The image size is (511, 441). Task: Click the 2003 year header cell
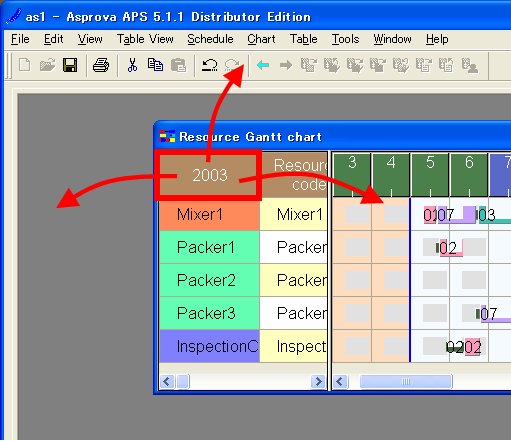click(209, 175)
